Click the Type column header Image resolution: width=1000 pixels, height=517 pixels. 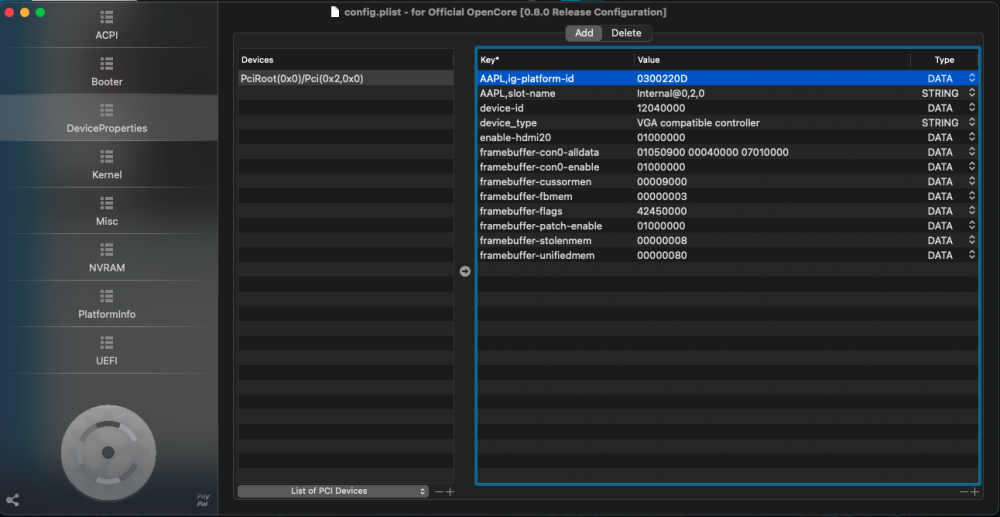(x=945, y=60)
